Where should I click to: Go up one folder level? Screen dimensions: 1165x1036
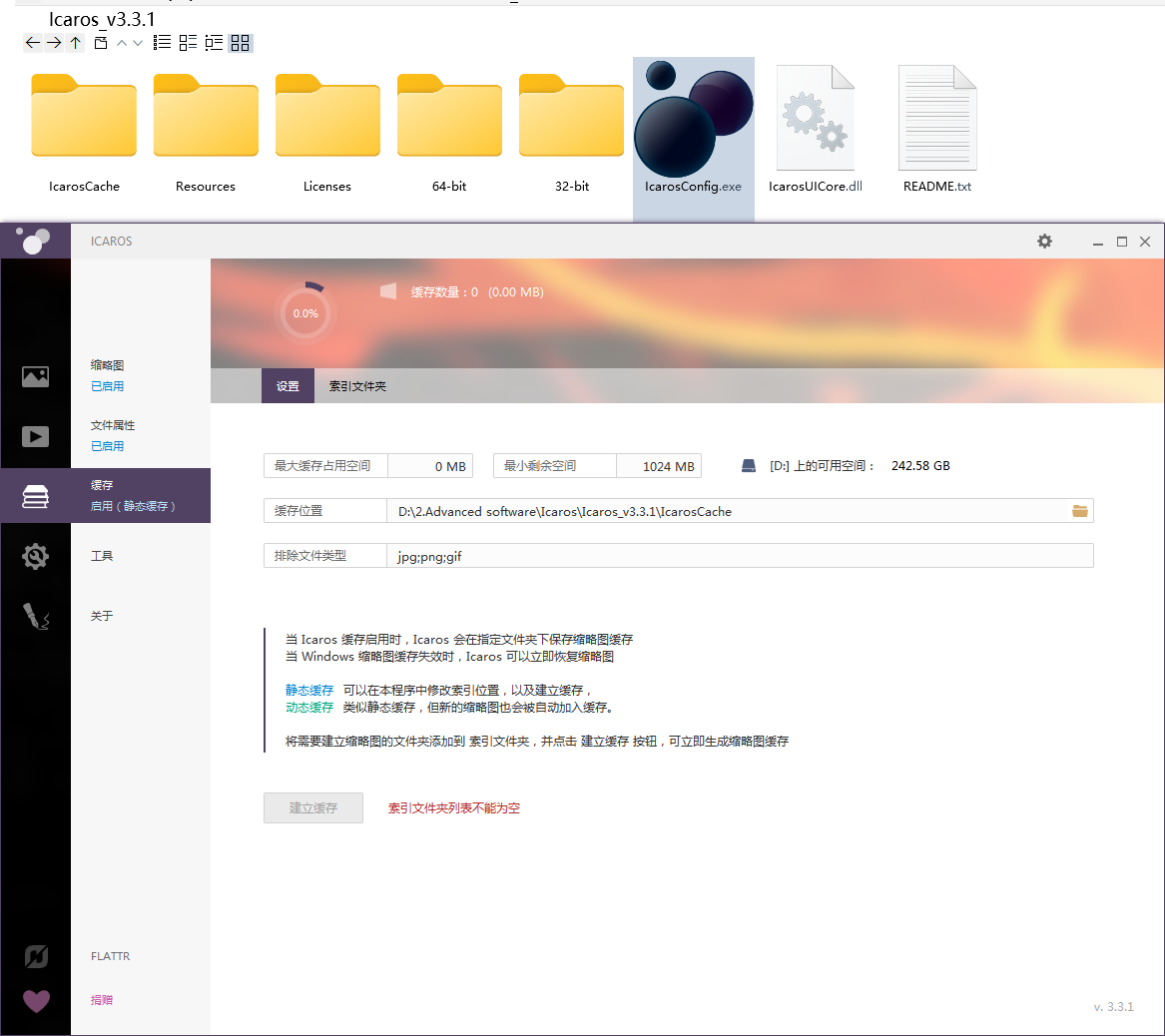pos(76,42)
